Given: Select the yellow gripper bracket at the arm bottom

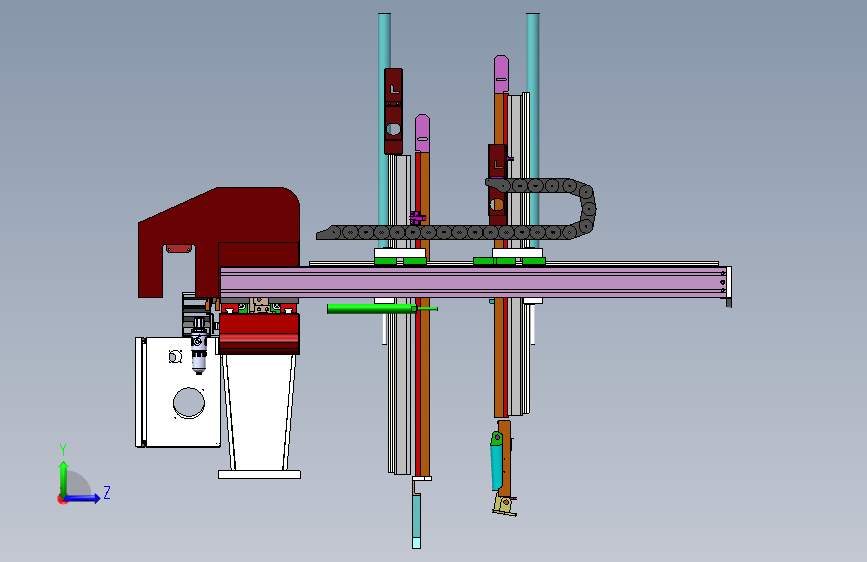Looking at the screenshot, I should (x=505, y=505).
